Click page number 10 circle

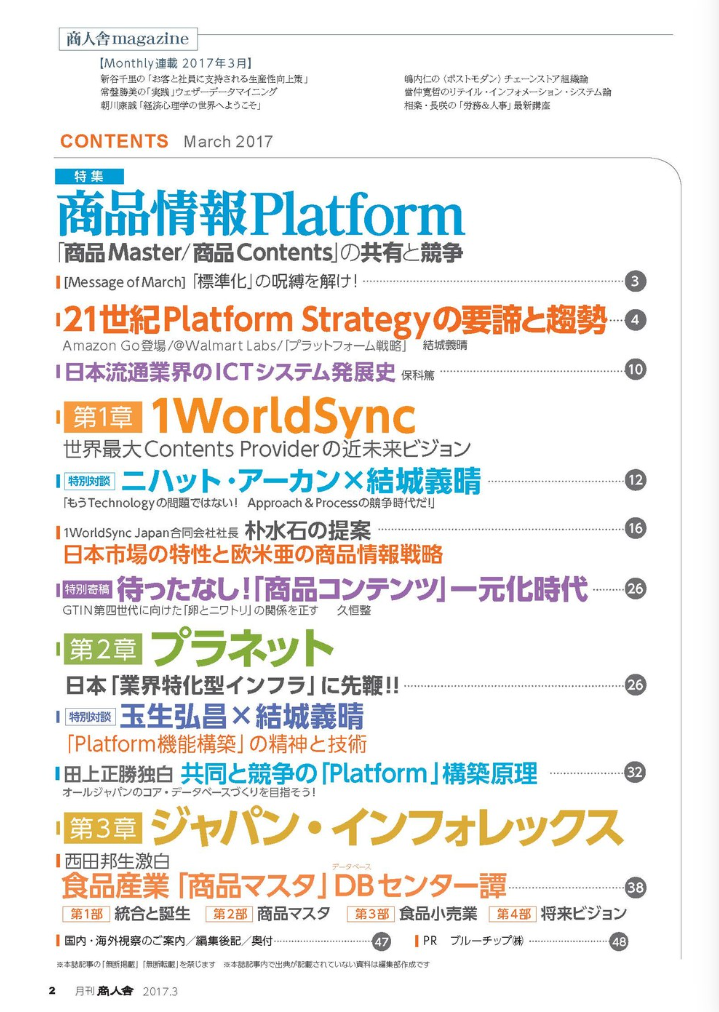tap(635, 369)
